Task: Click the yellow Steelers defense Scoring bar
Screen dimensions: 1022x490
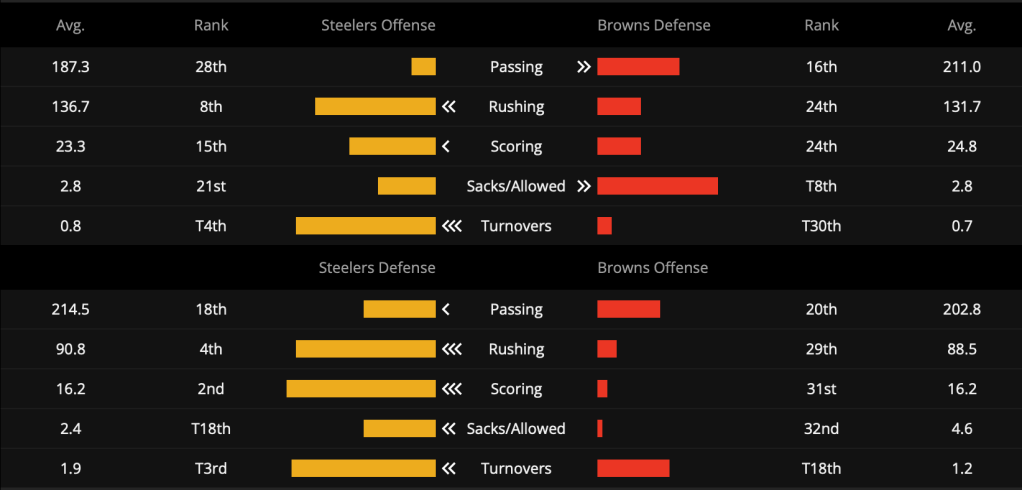Action: 361,389
